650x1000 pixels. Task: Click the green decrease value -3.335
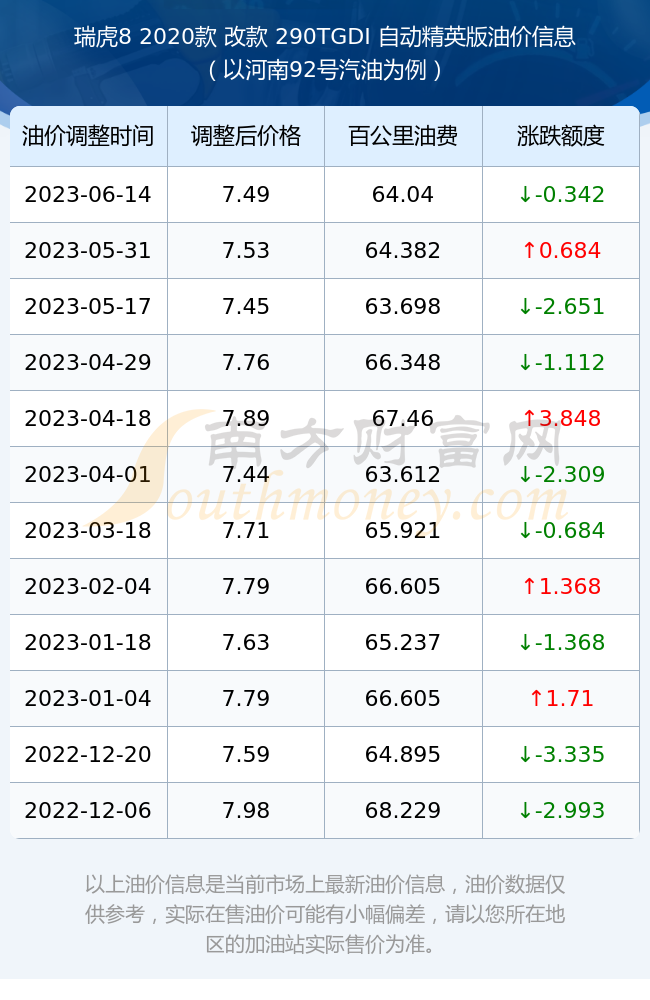point(561,754)
